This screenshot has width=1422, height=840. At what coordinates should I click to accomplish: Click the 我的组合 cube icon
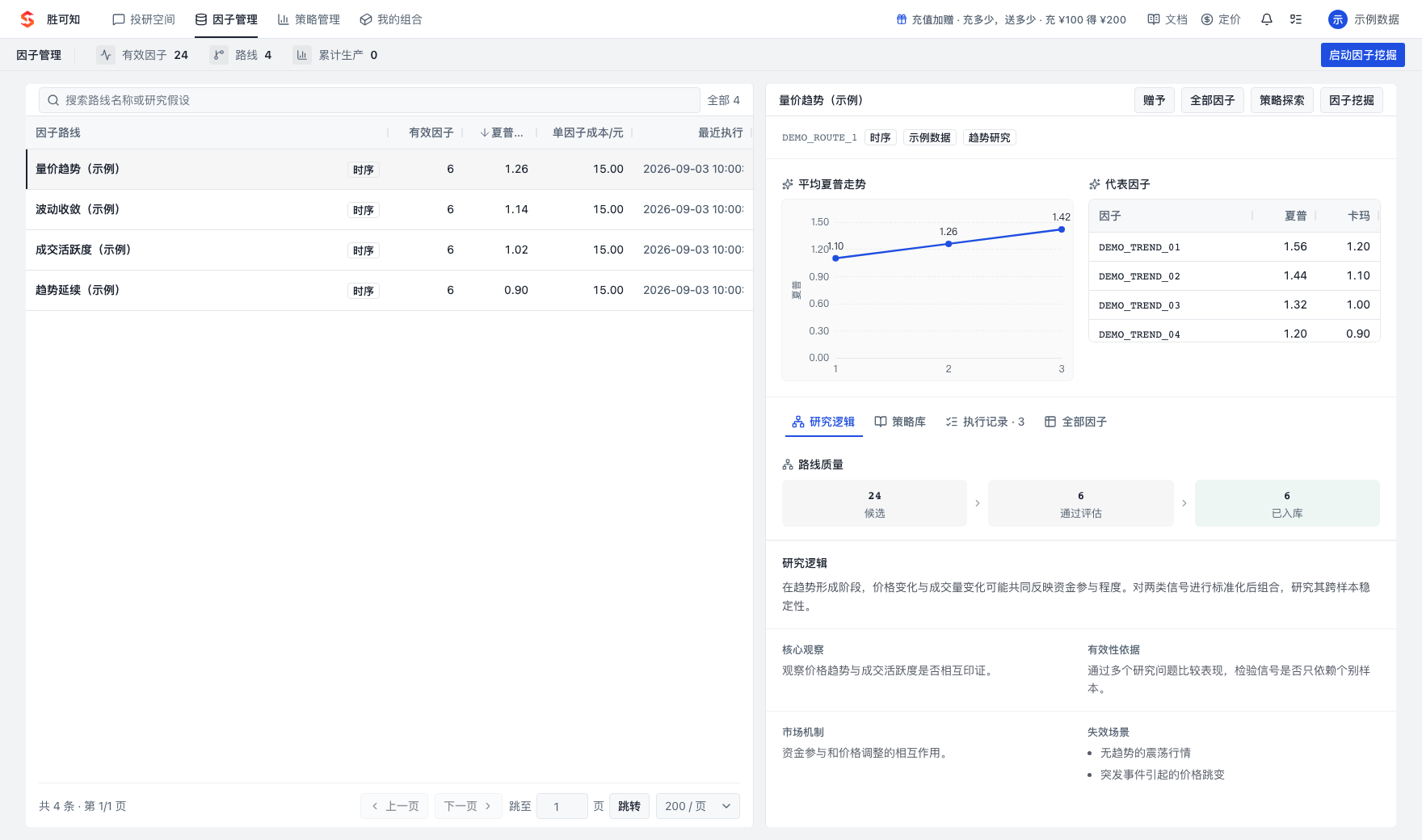click(x=366, y=19)
